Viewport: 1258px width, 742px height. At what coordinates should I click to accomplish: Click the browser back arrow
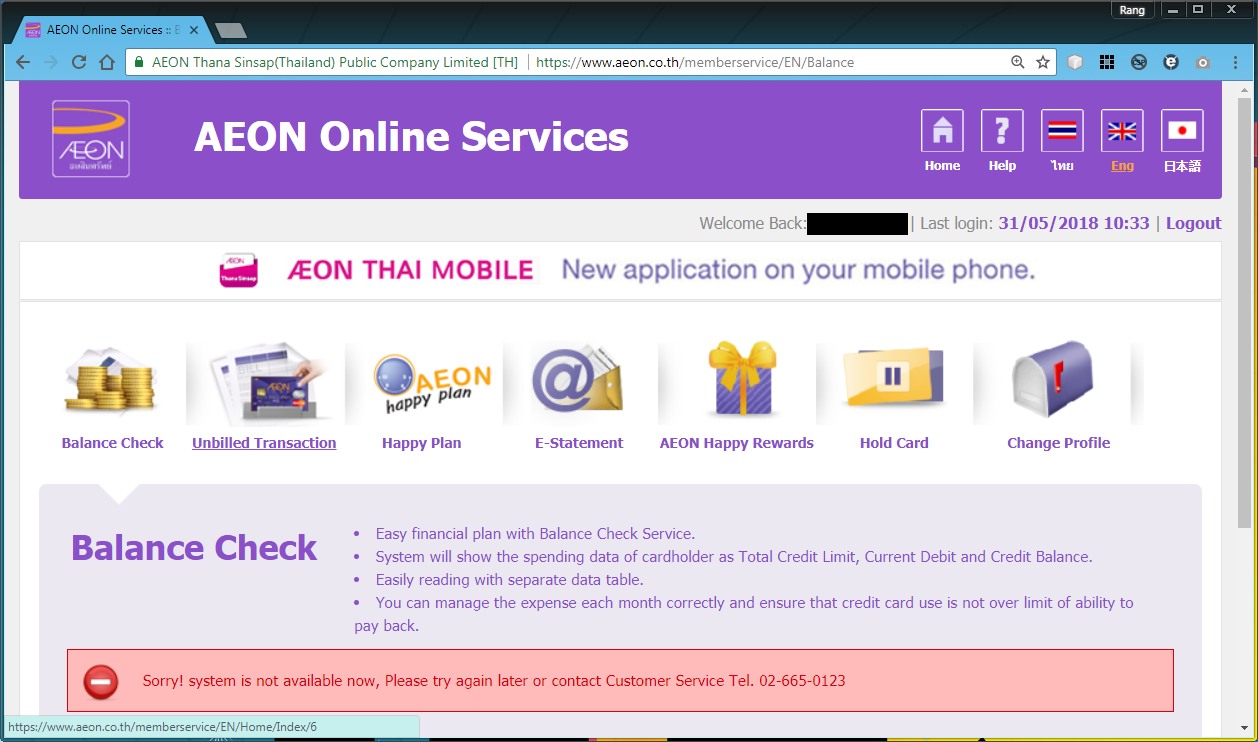(23, 62)
